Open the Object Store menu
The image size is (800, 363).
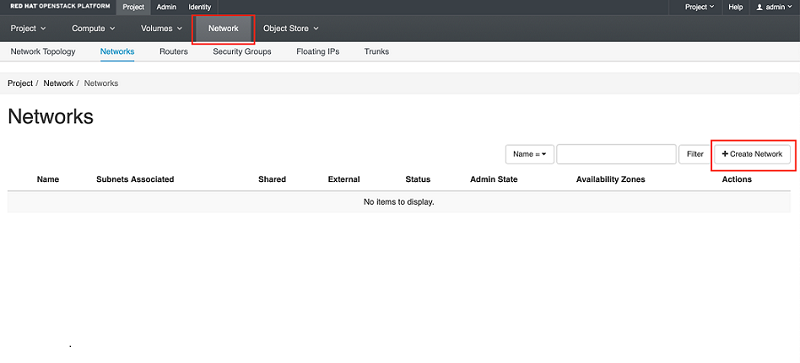point(291,29)
